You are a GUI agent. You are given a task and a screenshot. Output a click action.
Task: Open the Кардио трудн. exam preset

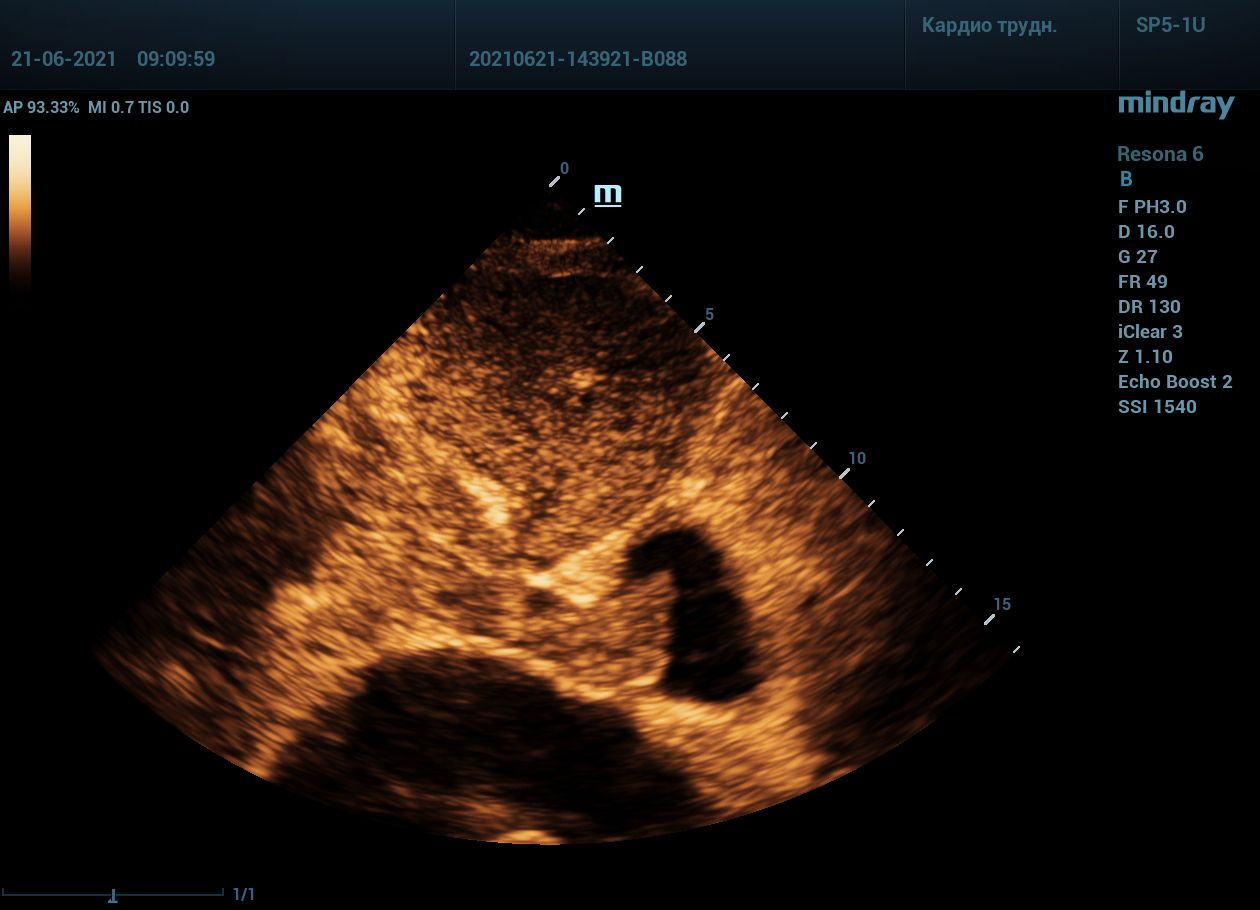(x=988, y=26)
